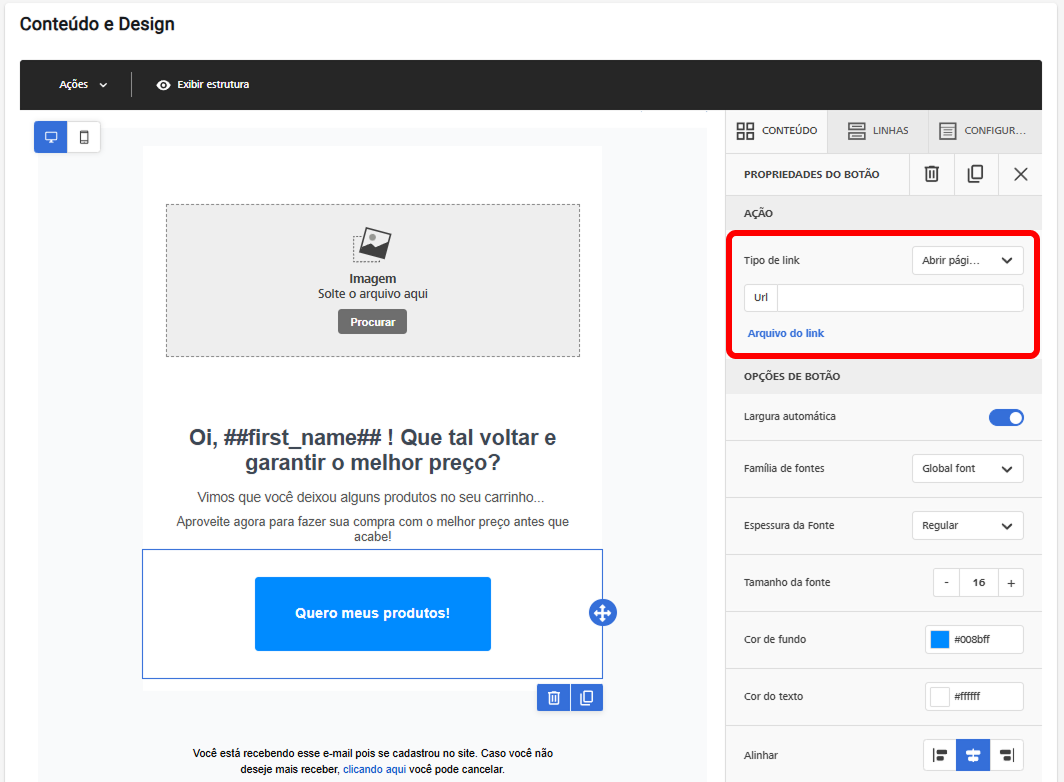Image resolution: width=1064 pixels, height=782 pixels.
Task: Disable Largura automática switch
Action: [1006, 417]
